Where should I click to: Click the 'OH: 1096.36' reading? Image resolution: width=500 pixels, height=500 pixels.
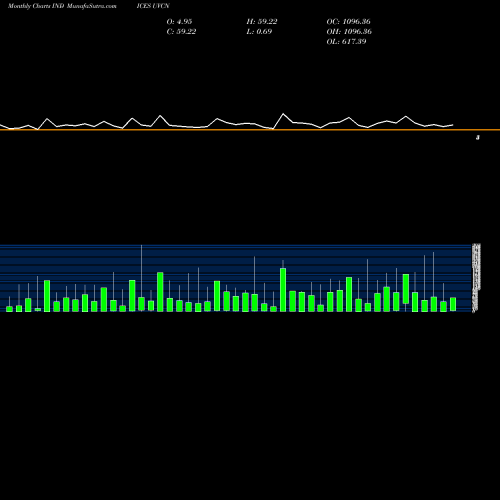point(349,32)
